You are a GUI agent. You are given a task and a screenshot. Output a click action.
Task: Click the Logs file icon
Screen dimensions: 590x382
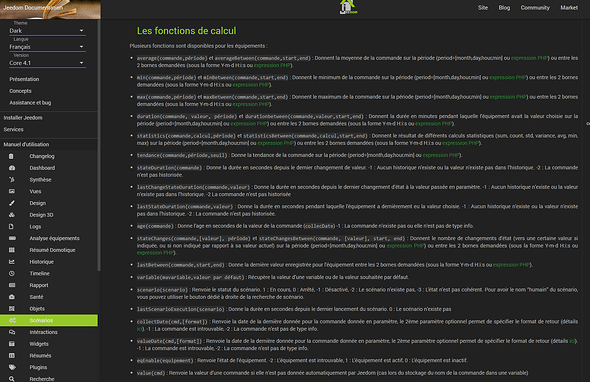(11, 227)
